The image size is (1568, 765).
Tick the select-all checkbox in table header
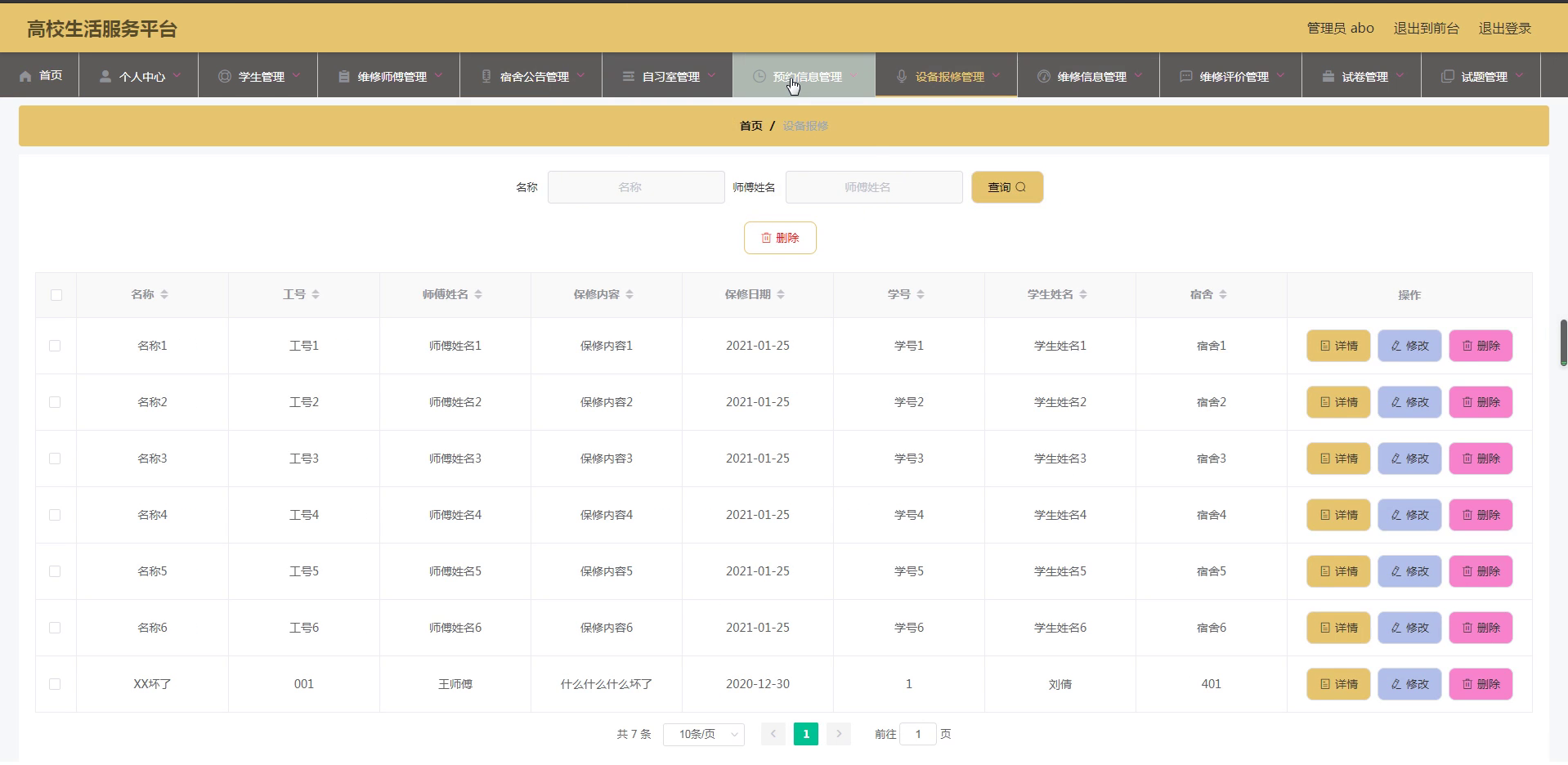click(x=56, y=295)
